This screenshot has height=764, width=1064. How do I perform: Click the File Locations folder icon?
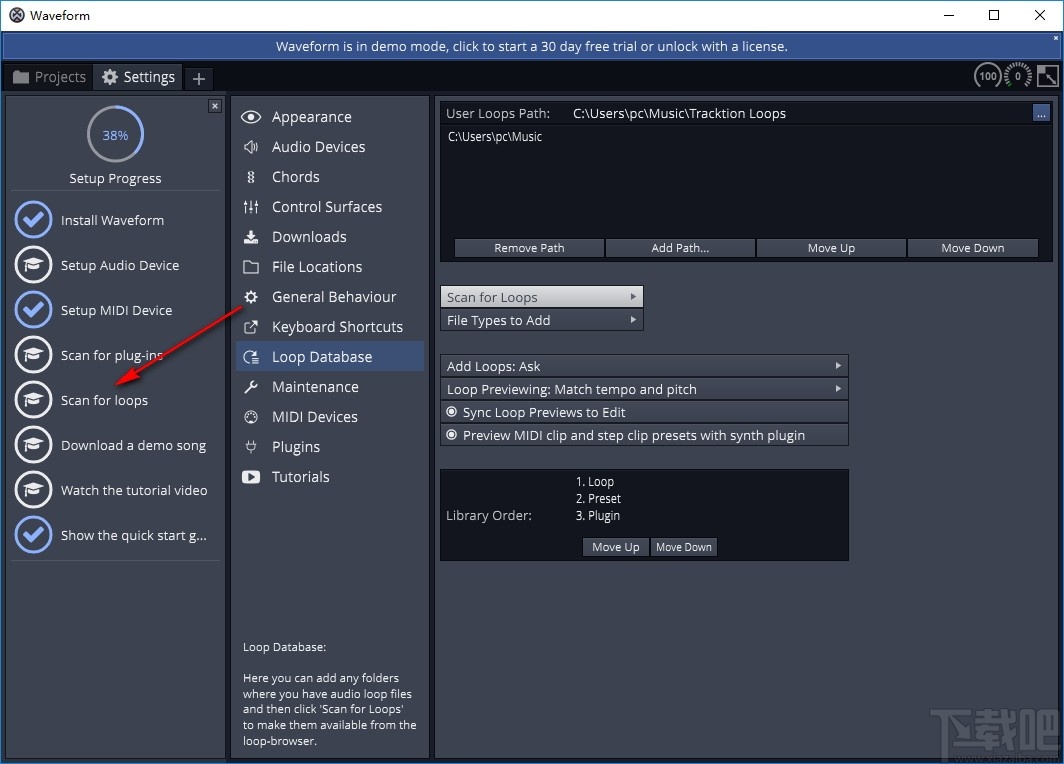pos(251,267)
